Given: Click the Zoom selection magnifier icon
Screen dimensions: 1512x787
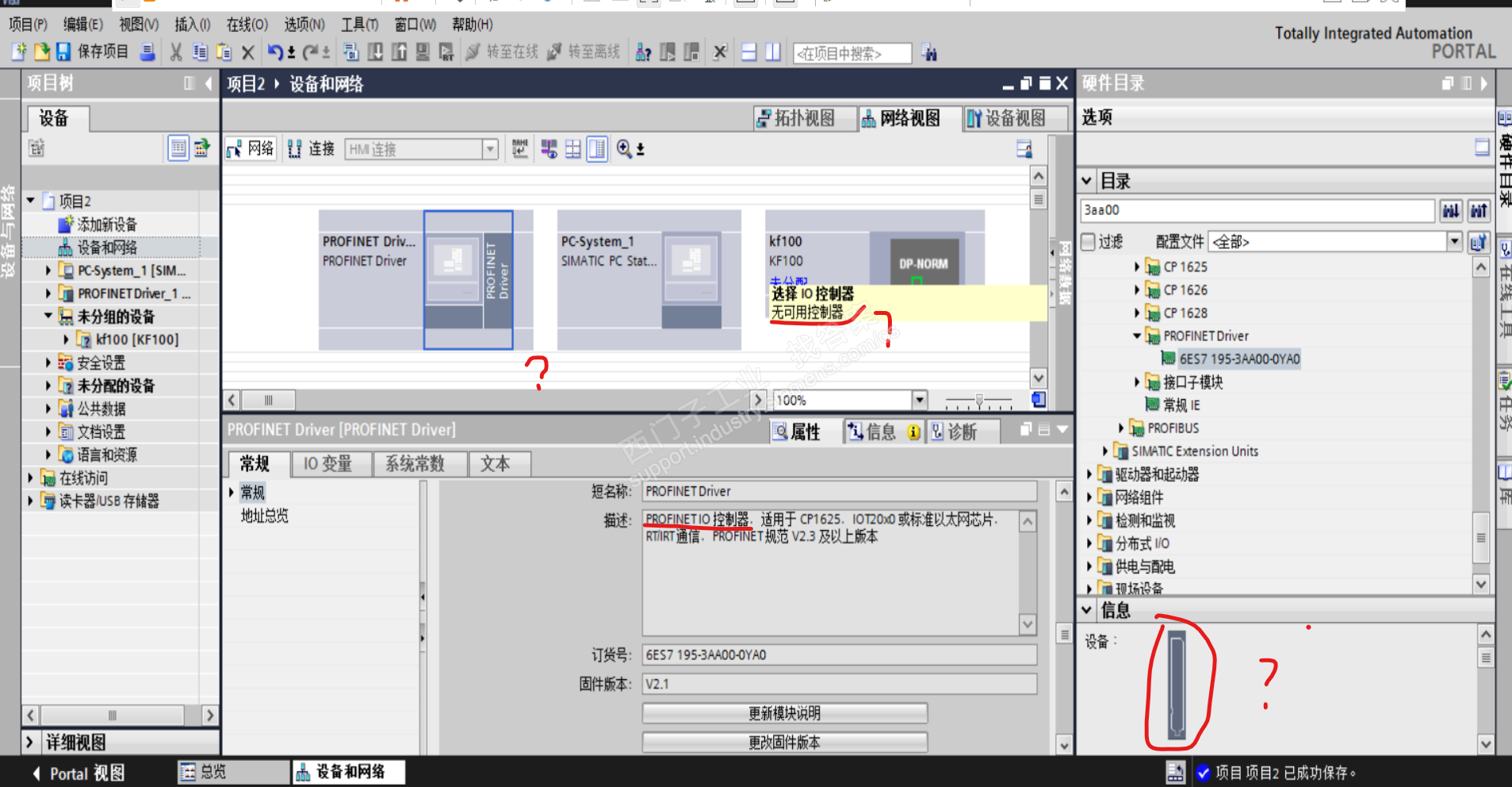Looking at the screenshot, I should click(x=624, y=148).
